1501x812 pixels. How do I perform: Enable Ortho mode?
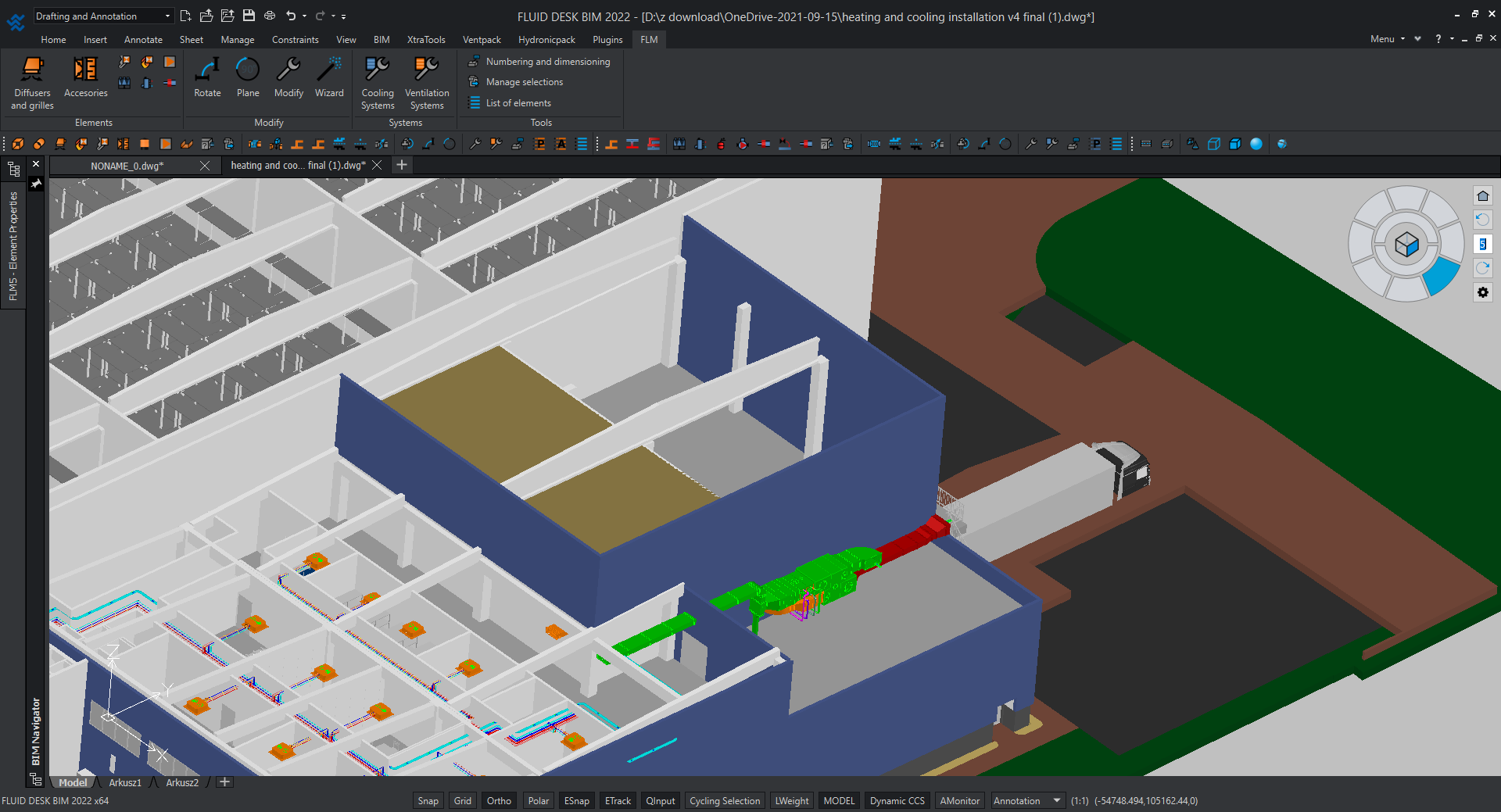tap(499, 801)
